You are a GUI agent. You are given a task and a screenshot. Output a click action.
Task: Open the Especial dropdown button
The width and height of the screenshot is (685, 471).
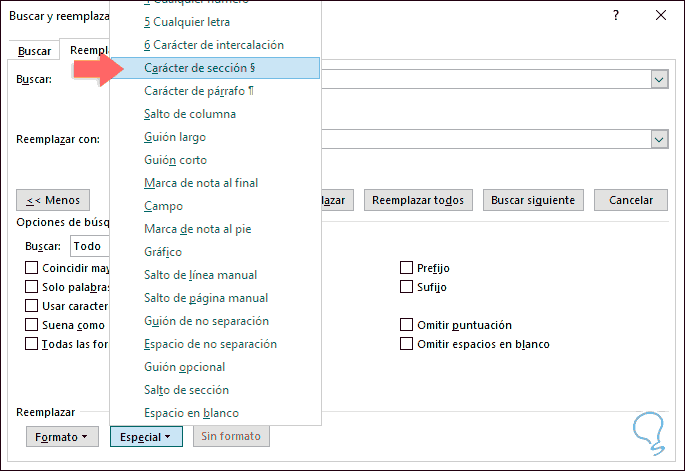(x=146, y=436)
